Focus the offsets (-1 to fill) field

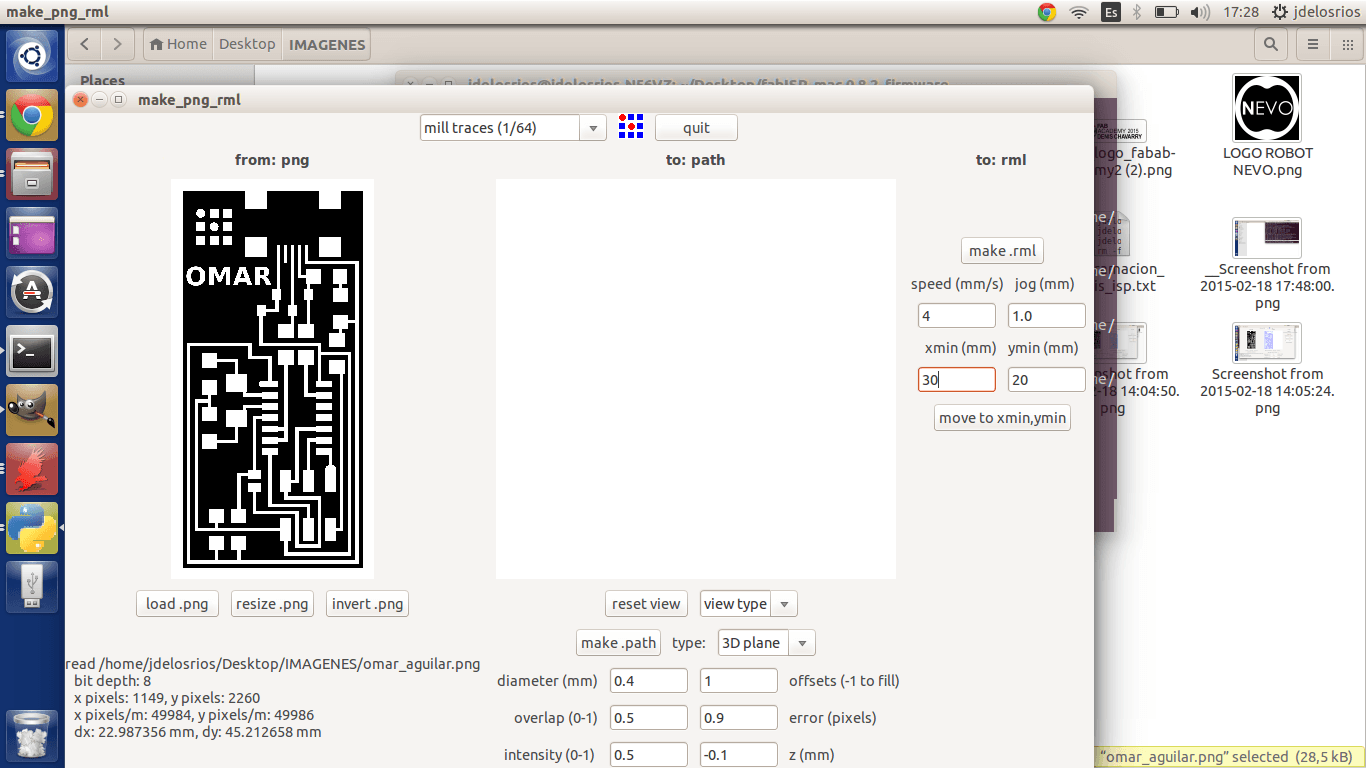(739, 681)
